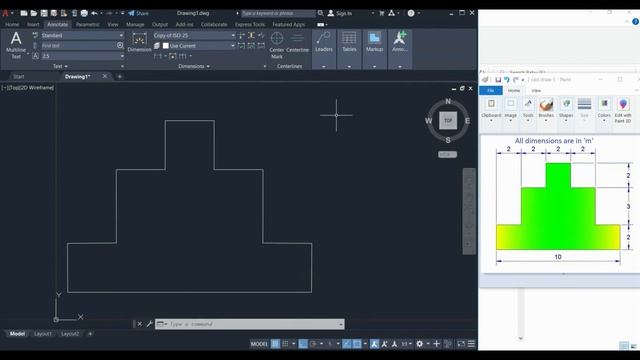Viewport: 640px width, 360px height.
Task: Toggle Polar Tracking in status bar
Action: [x=313, y=344]
